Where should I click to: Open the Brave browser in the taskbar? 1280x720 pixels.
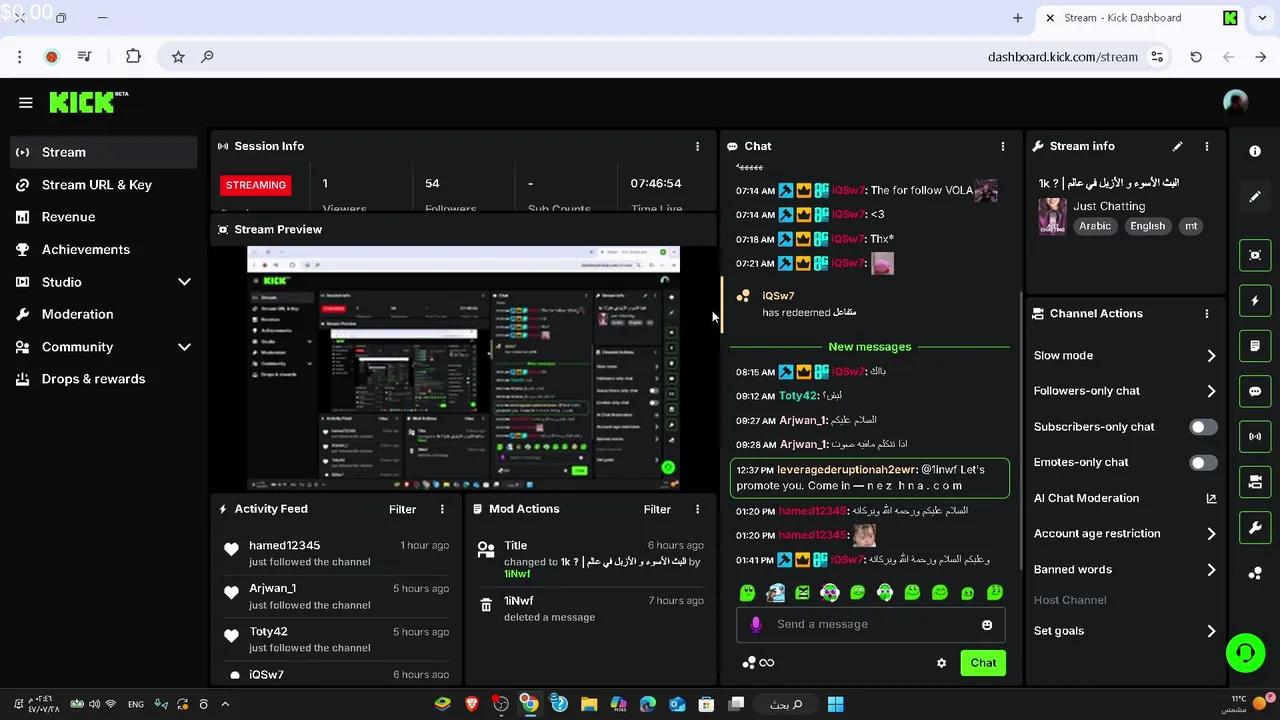click(x=471, y=704)
